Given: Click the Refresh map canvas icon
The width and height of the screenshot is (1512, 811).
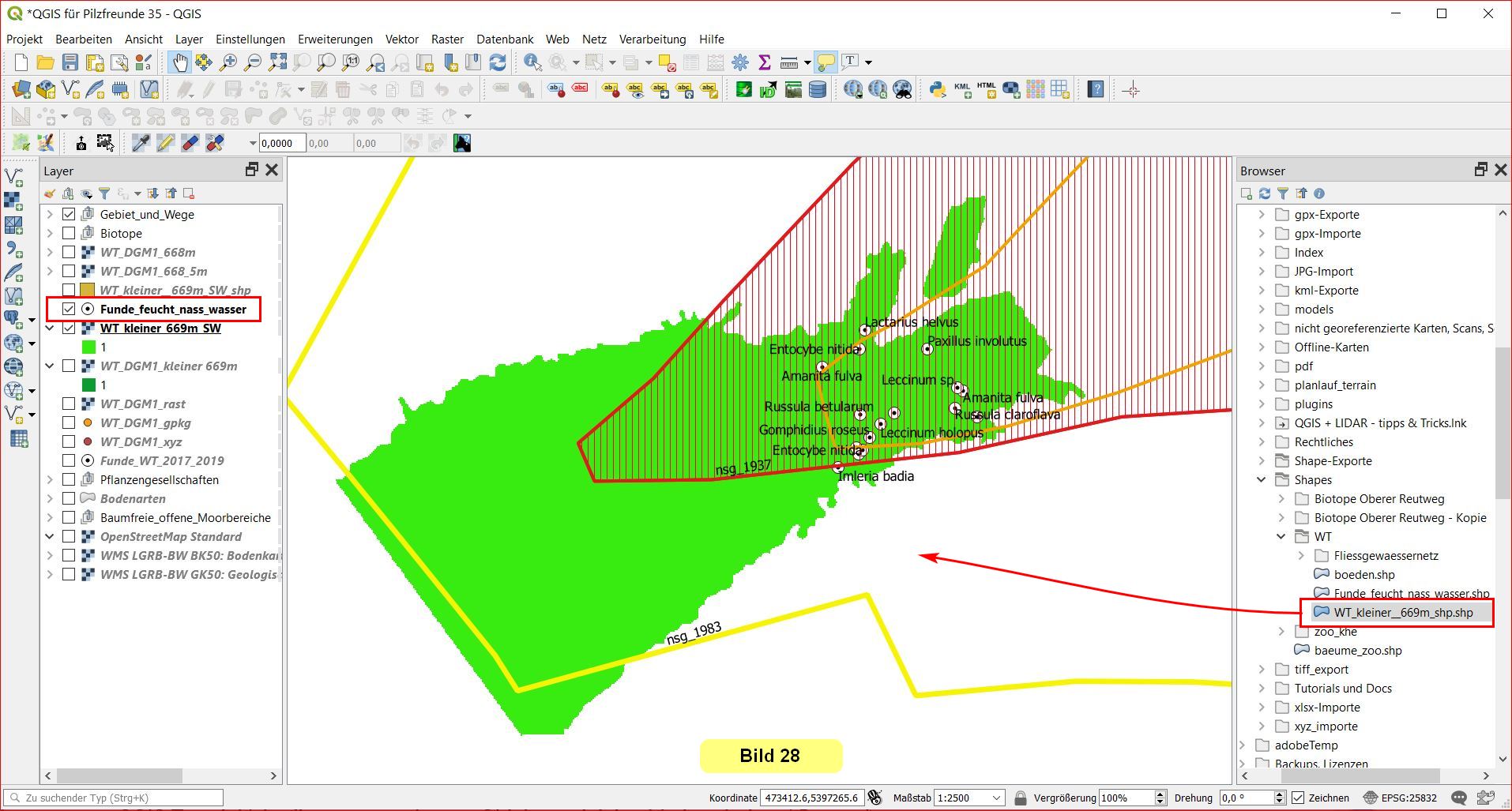Looking at the screenshot, I should click(498, 62).
